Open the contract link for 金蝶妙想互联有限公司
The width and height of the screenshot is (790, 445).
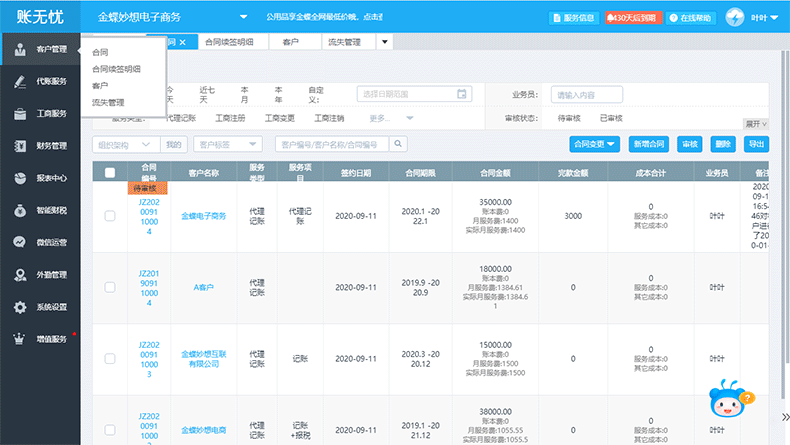[149, 359]
